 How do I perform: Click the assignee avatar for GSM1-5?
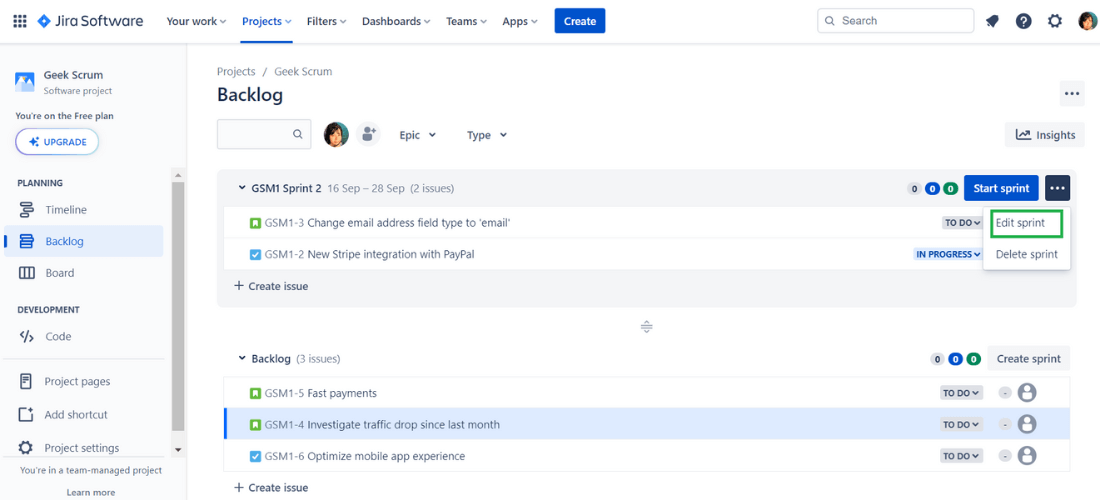pyautogui.click(x=1026, y=393)
